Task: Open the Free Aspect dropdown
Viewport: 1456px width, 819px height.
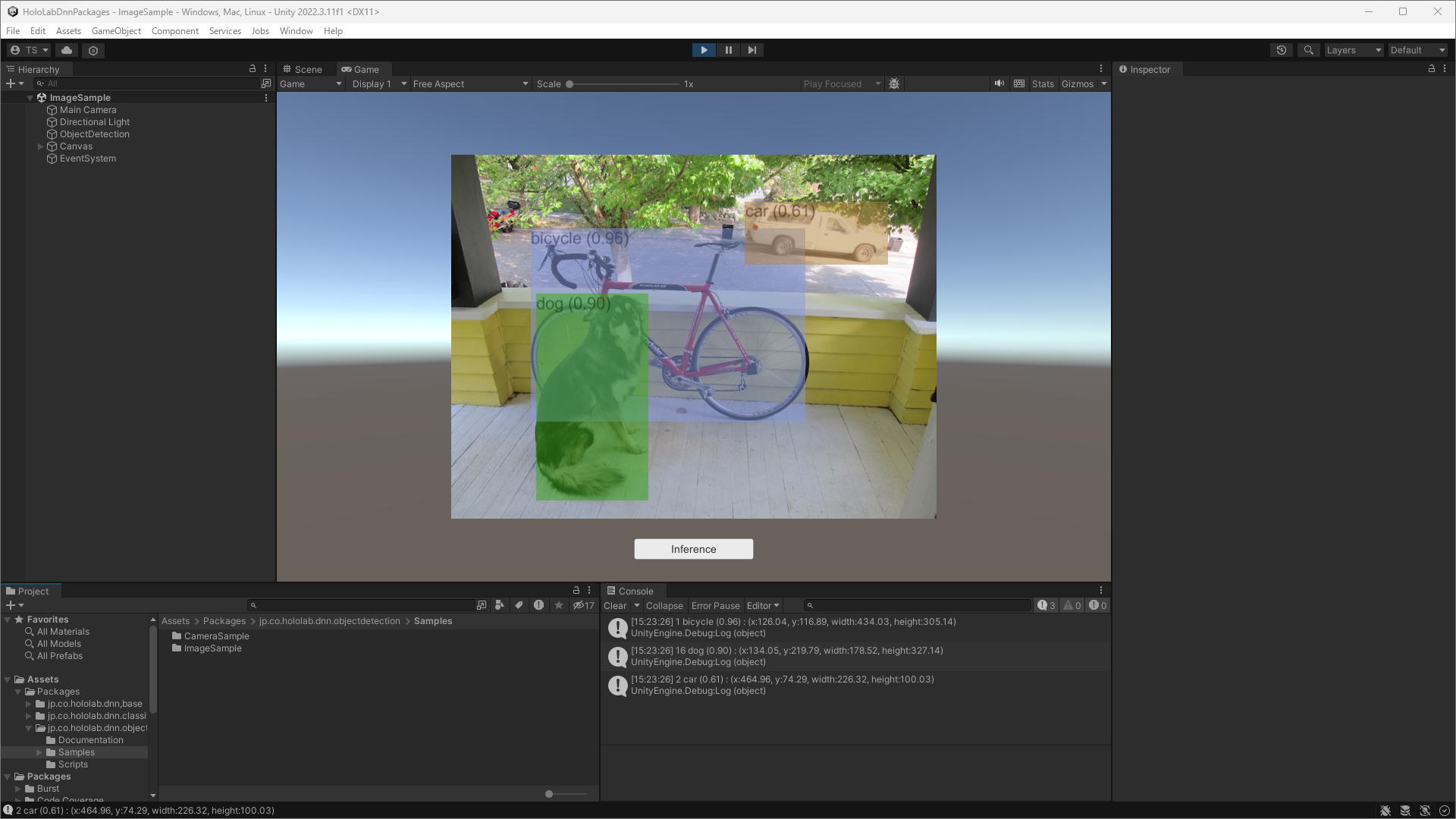Action: (x=470, y=84)
